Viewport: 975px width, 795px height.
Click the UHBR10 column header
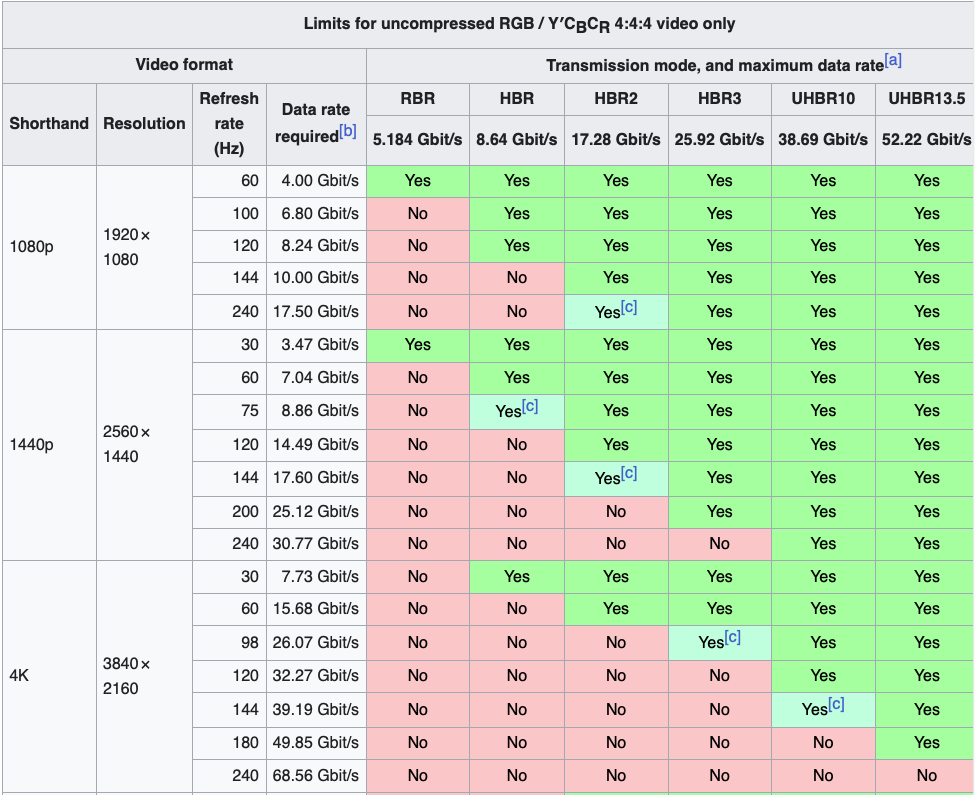pyautogui.click(x=823, y=99)
